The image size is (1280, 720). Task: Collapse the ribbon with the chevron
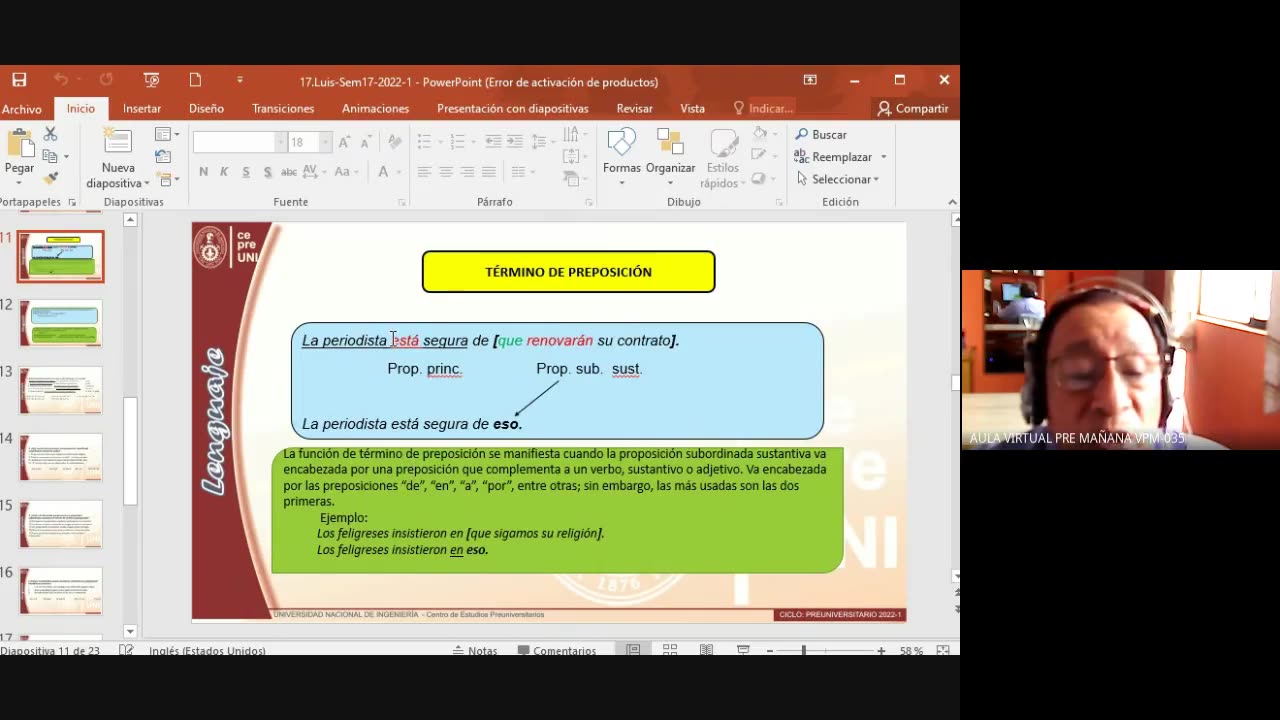tap(952, 202)
